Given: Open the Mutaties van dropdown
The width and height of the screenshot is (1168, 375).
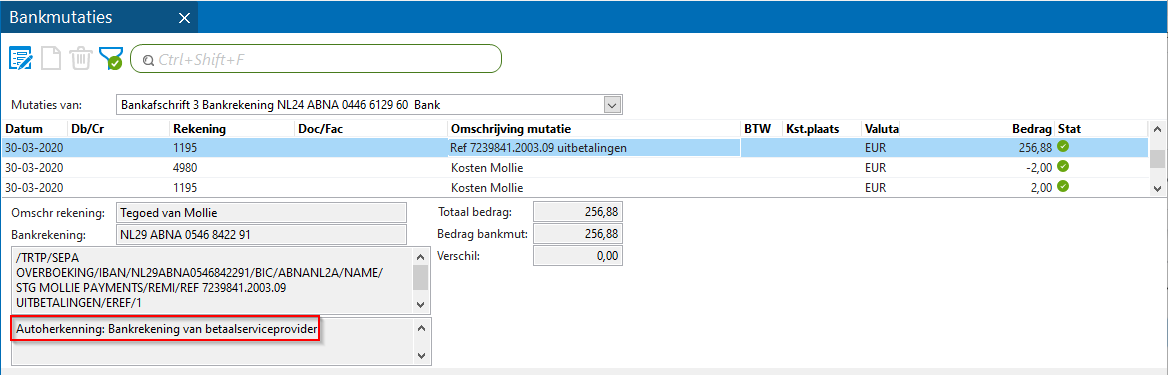Looking at the screenshot, I should pyautogui.click(x=612, y=105).
